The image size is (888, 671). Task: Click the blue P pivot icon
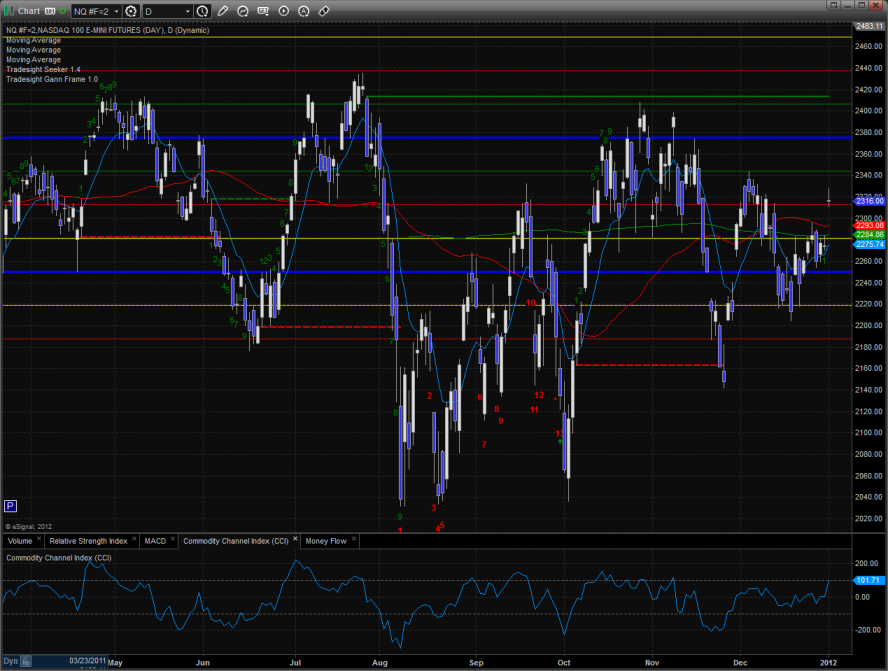(x=10, y=506)
